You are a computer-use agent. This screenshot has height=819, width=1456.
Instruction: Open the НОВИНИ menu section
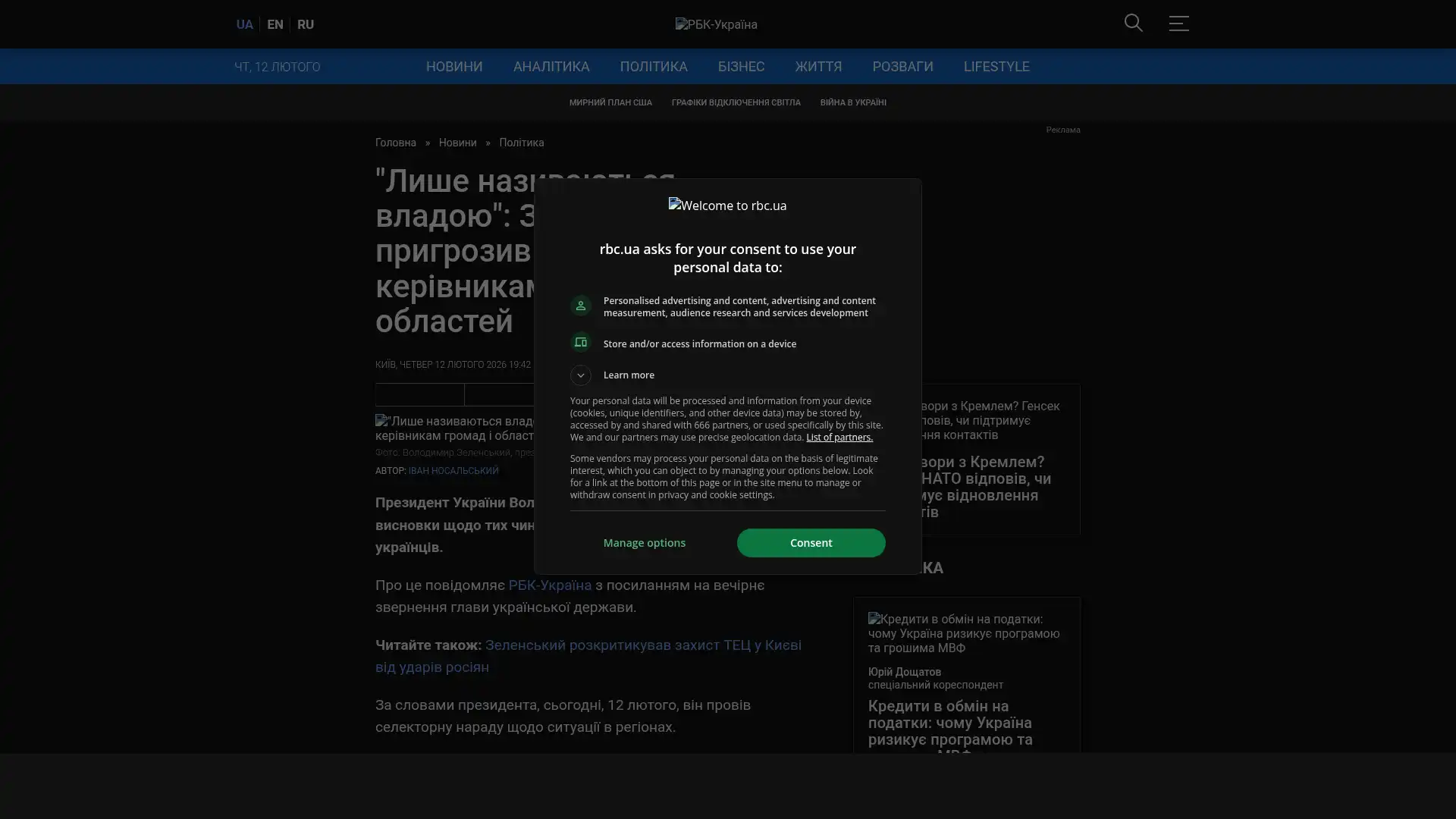[x=453, y=67]
